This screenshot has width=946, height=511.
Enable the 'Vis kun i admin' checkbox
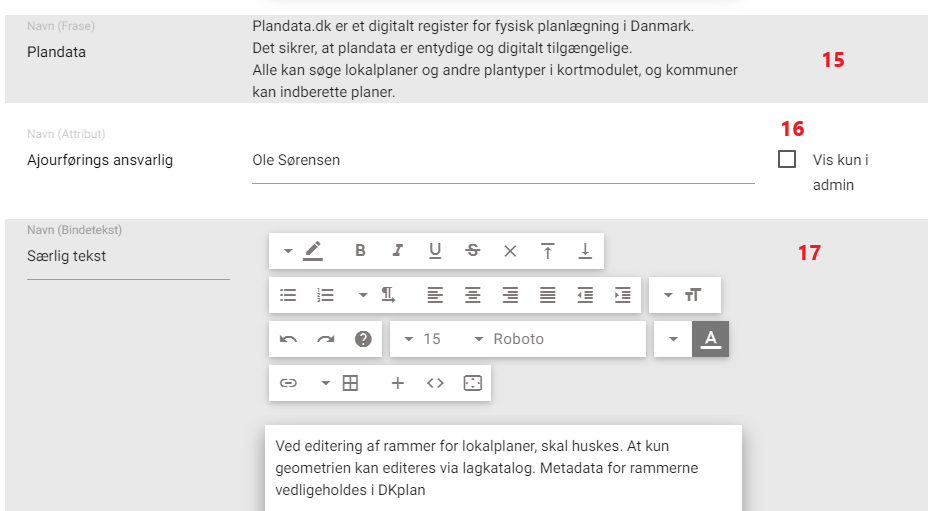pos(787,159)
